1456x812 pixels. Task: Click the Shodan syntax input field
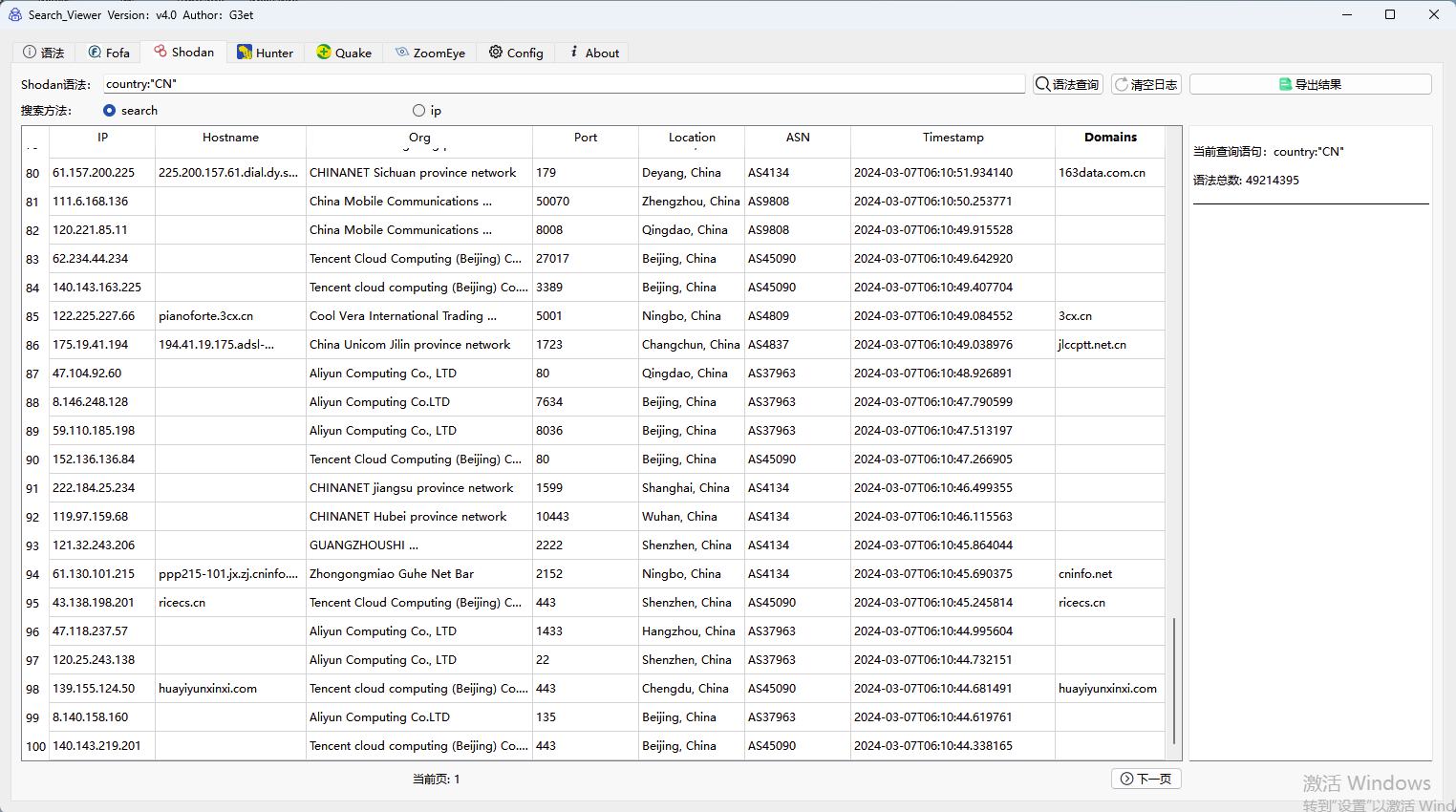point(564,84)
